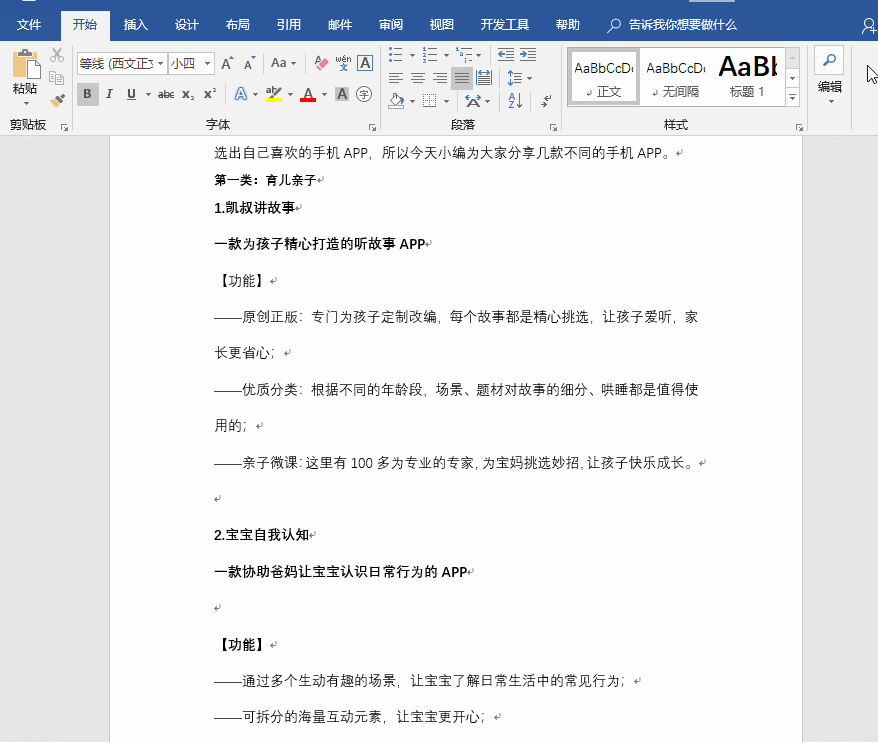Select the italic formatting icon
The width and height of the screenshot is (878, 742).
tap(110, 92)
